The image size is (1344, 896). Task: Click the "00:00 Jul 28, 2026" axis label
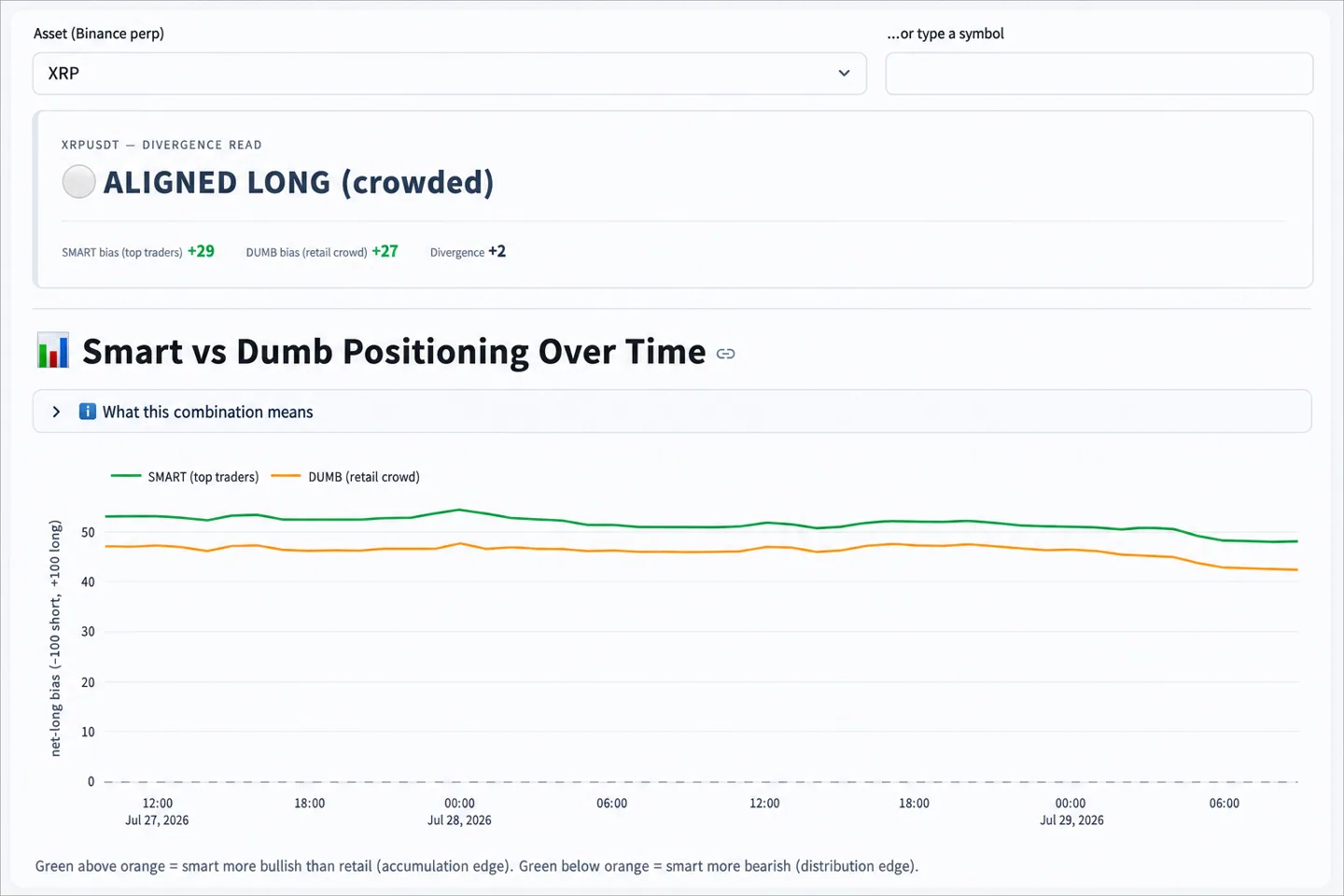[459, 812]
